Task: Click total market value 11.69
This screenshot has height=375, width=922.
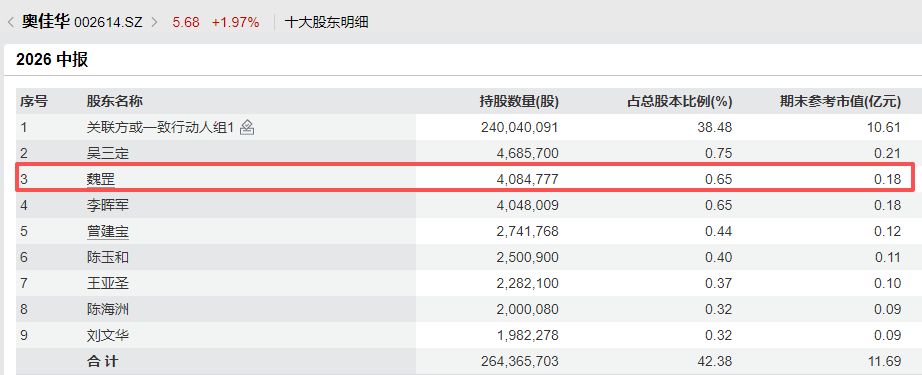Action: point(885,361)
